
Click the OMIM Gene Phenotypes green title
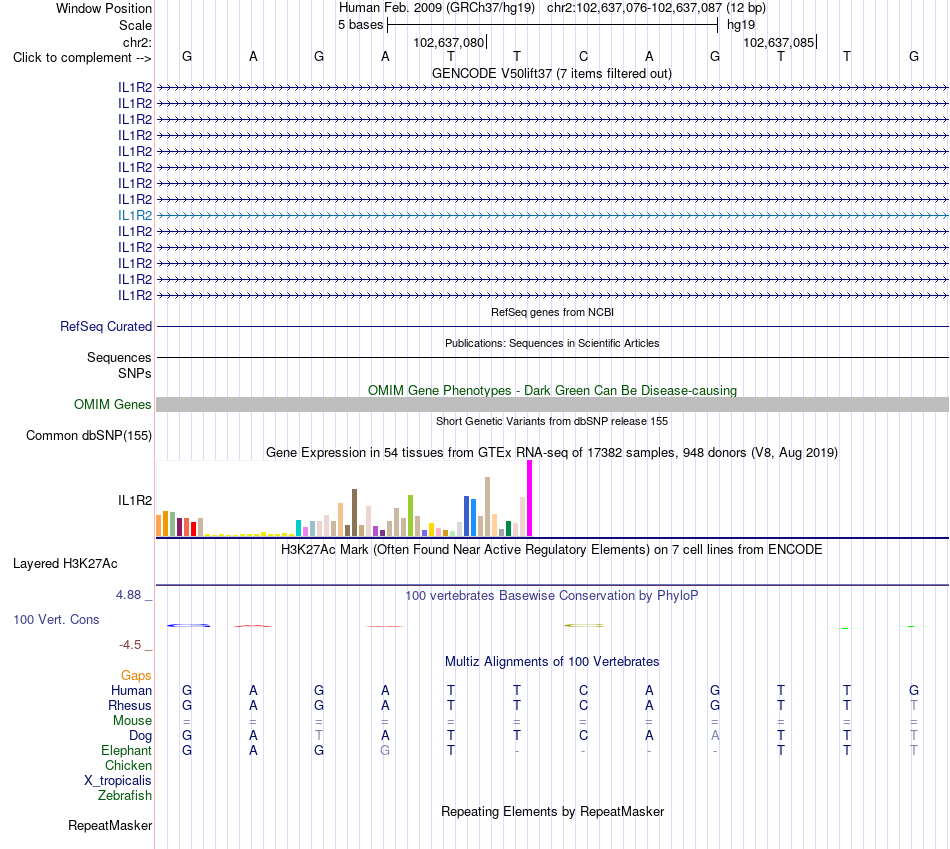point(552,390)
